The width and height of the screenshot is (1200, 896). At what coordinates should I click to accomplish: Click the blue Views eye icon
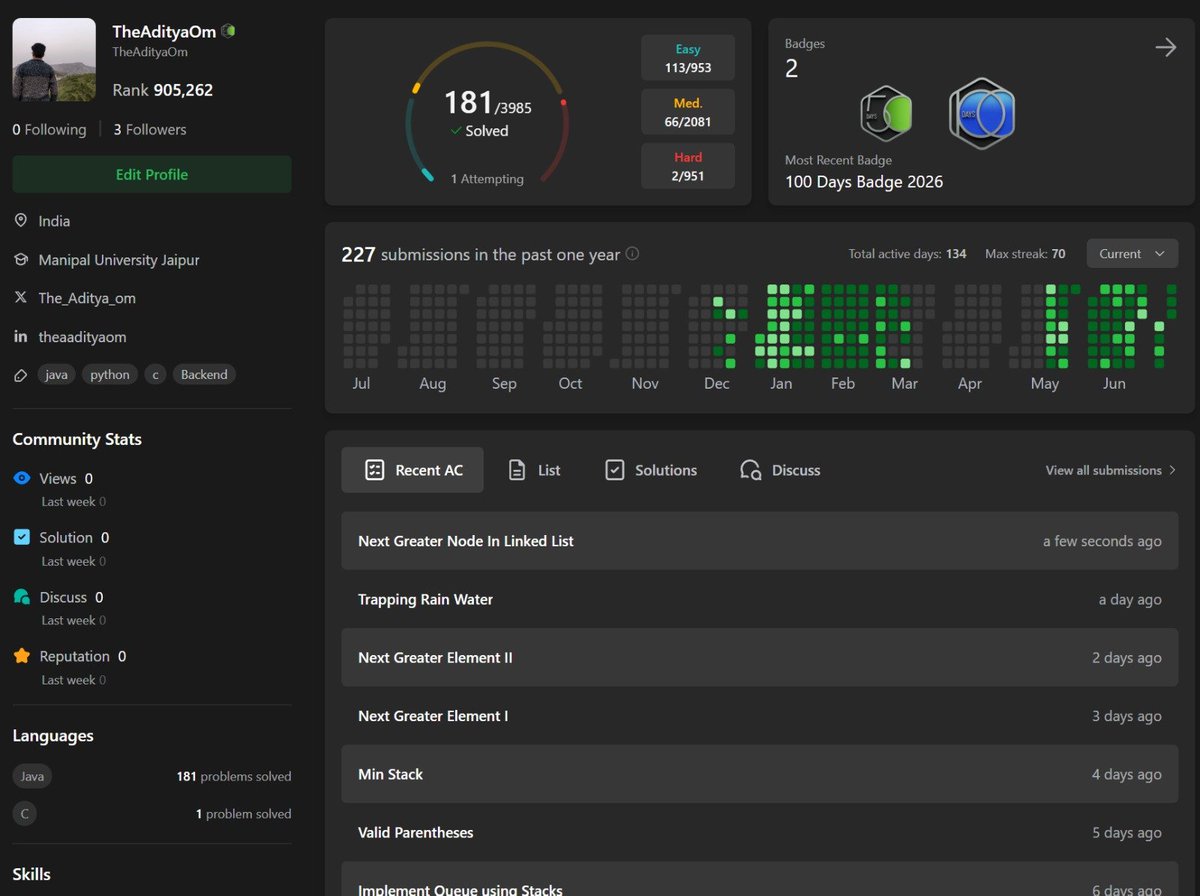click(x=22, y=479)
